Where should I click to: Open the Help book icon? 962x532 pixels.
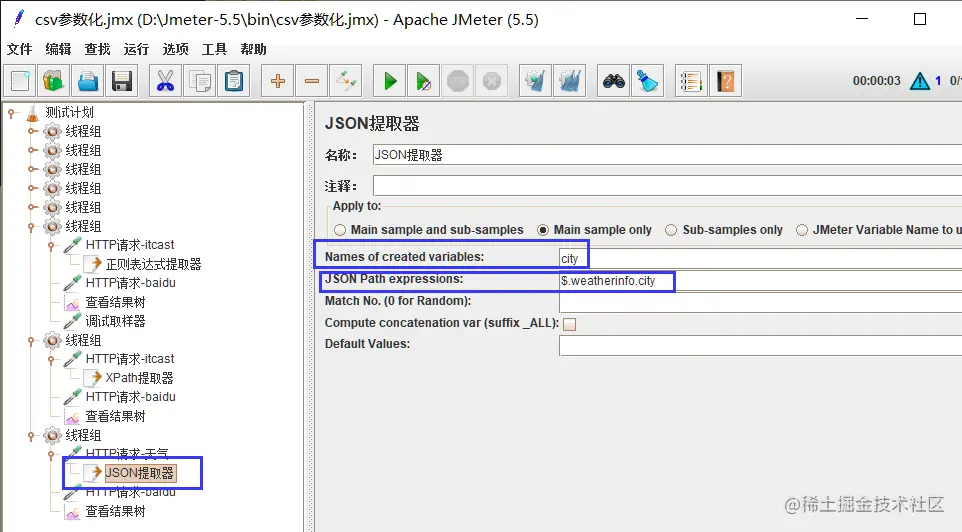[725, 81]
